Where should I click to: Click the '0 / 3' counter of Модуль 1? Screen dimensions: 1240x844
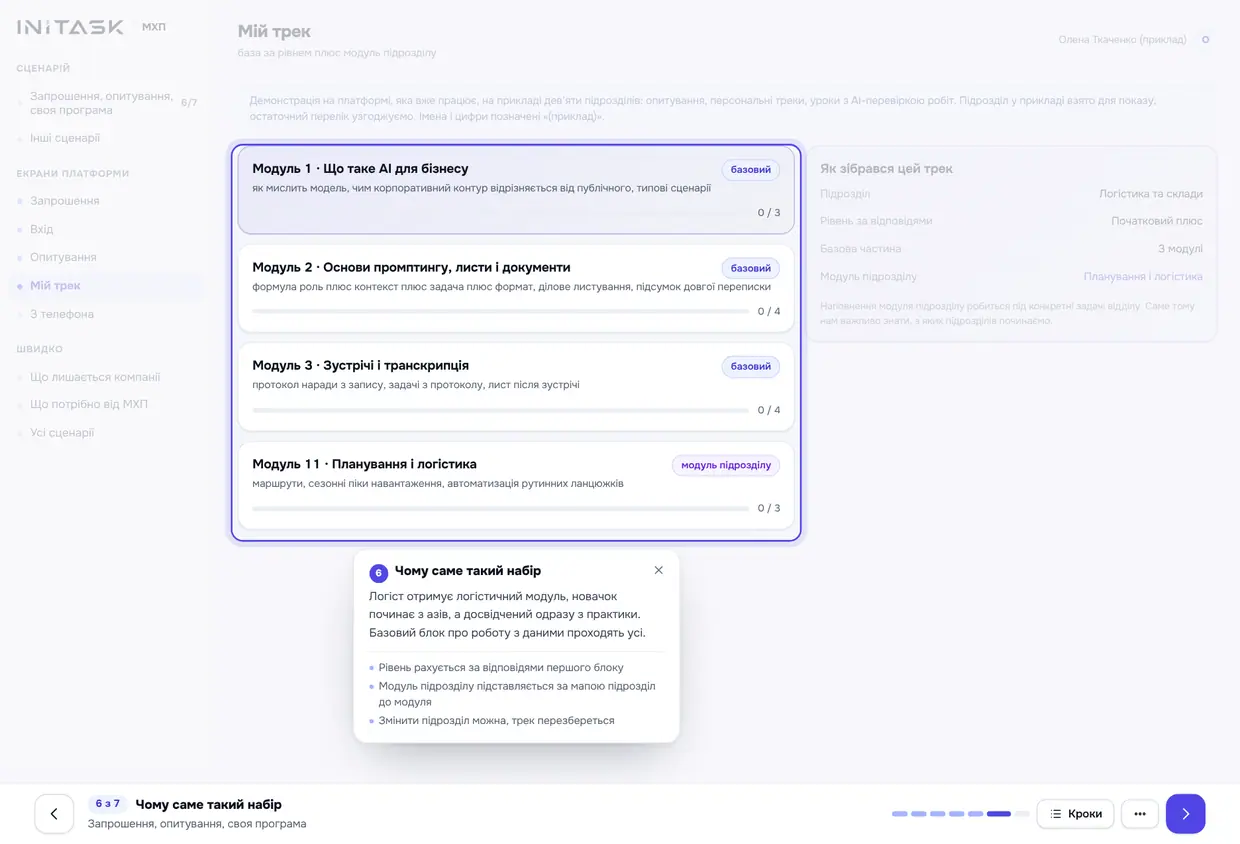[769, 213]
